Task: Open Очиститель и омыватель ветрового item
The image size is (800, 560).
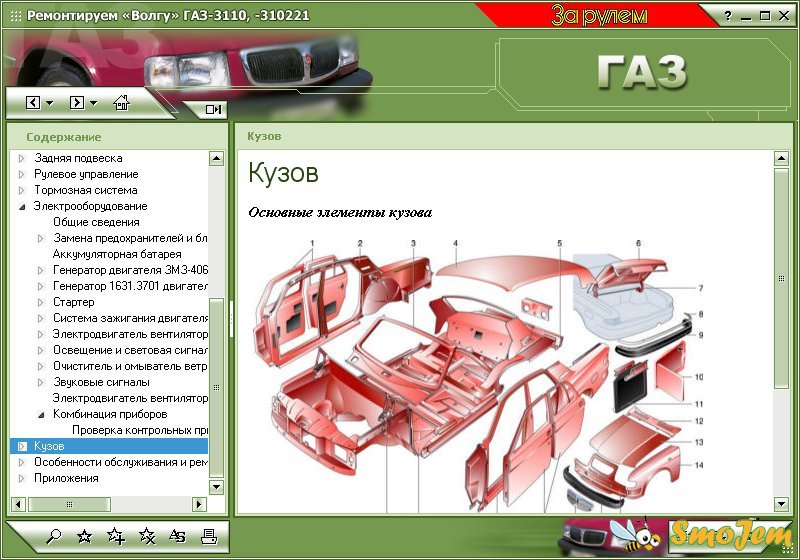Action: (130, 366)
